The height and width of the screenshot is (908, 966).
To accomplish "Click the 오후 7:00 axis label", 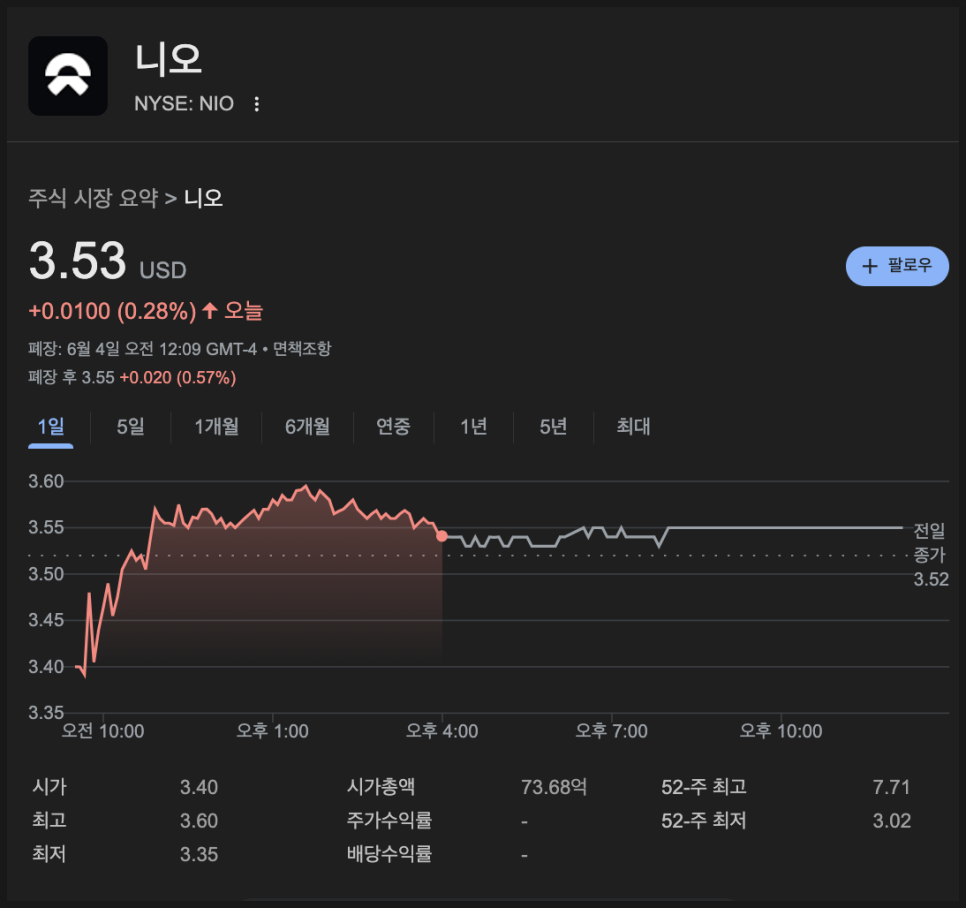I will pos(611,731).
